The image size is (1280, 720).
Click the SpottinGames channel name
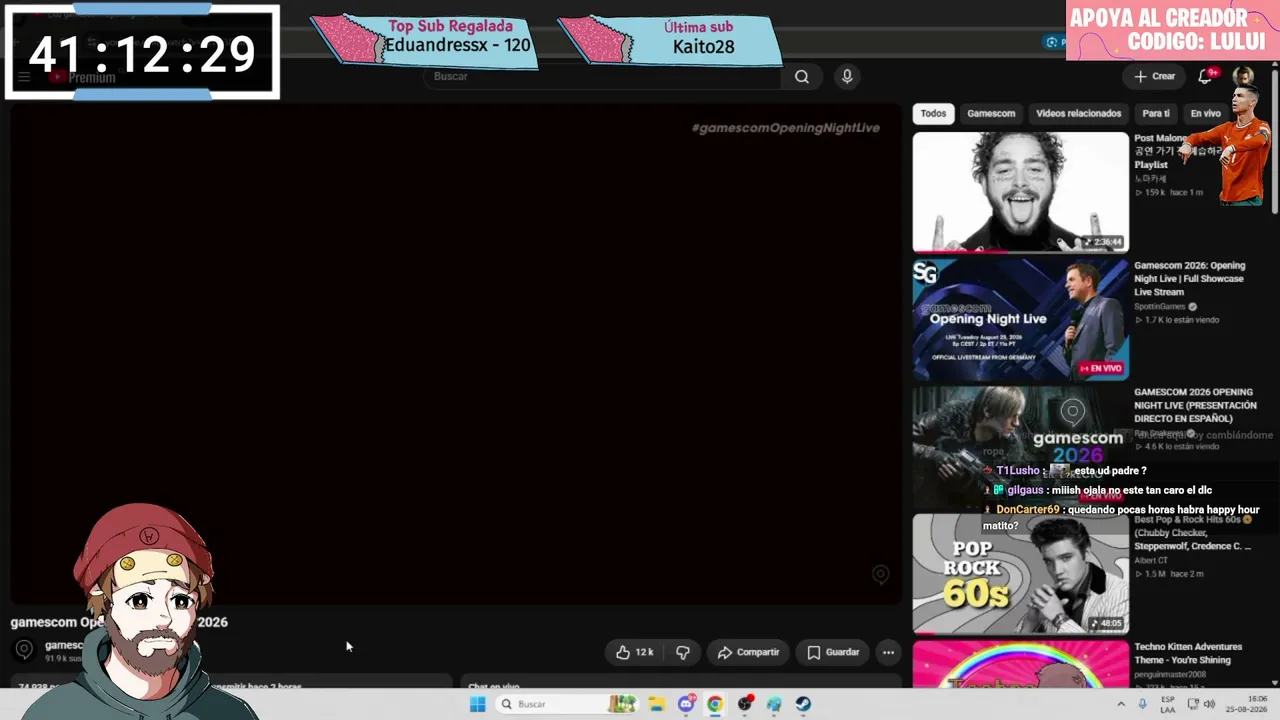1160,307
